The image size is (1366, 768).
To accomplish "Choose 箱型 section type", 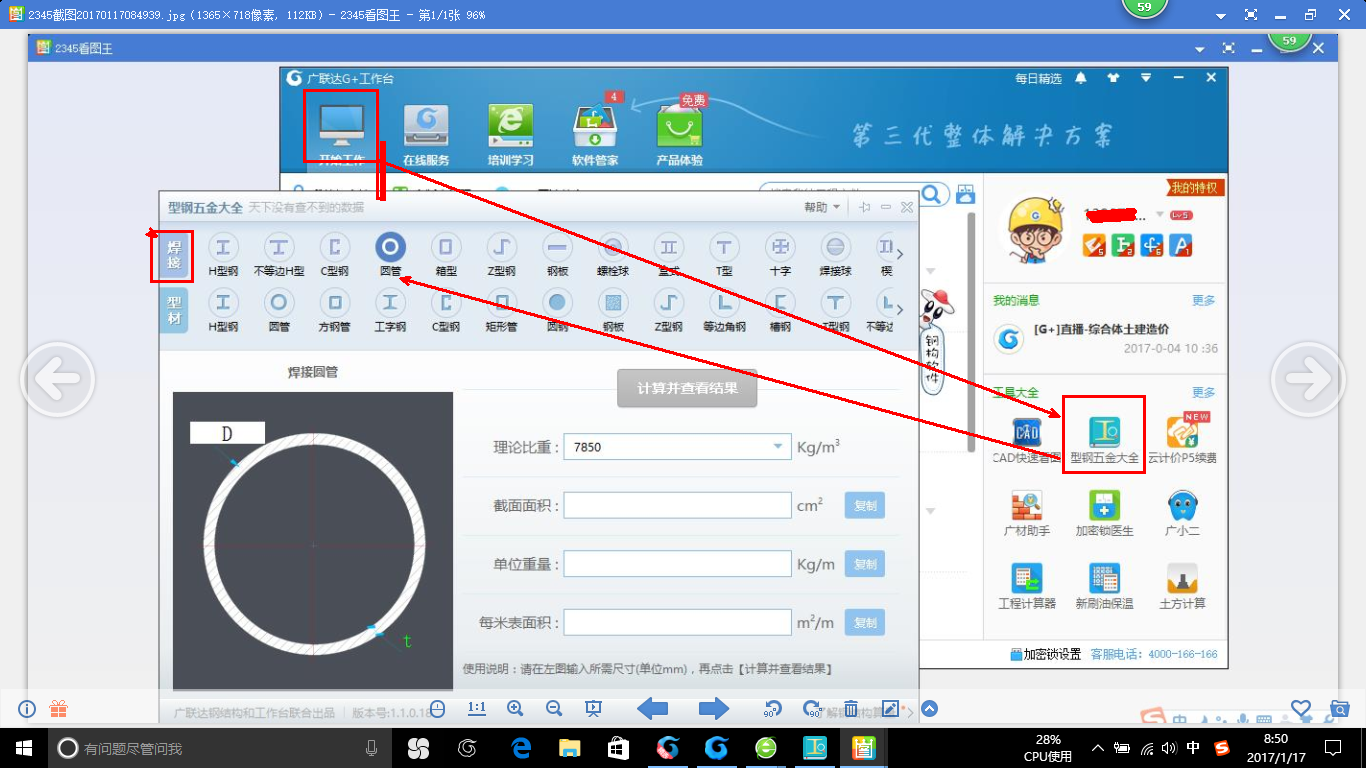I will 446,255.
